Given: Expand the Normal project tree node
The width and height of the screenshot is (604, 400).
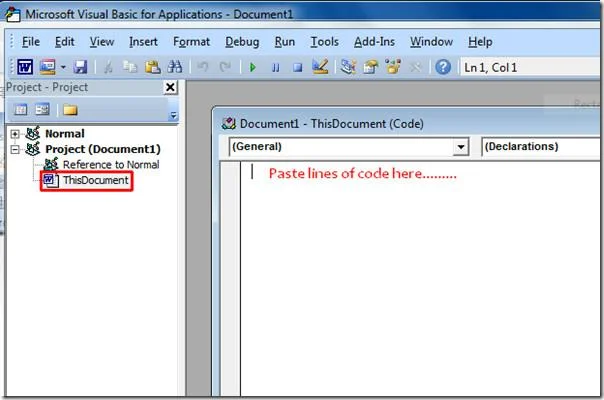Looking at the screenshot, I should 15,134.
